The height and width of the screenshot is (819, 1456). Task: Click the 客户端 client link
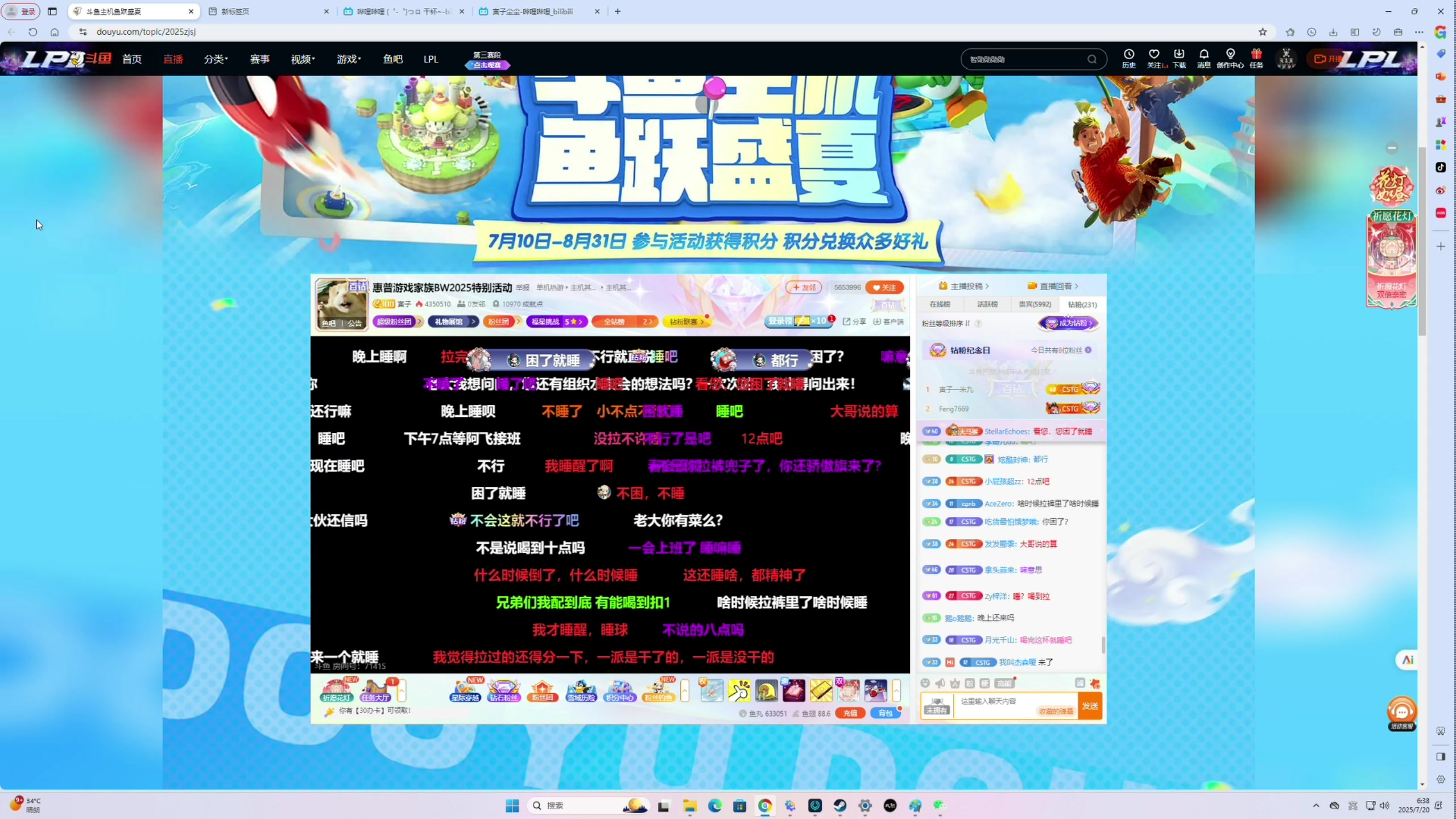[x=889, y=321]
